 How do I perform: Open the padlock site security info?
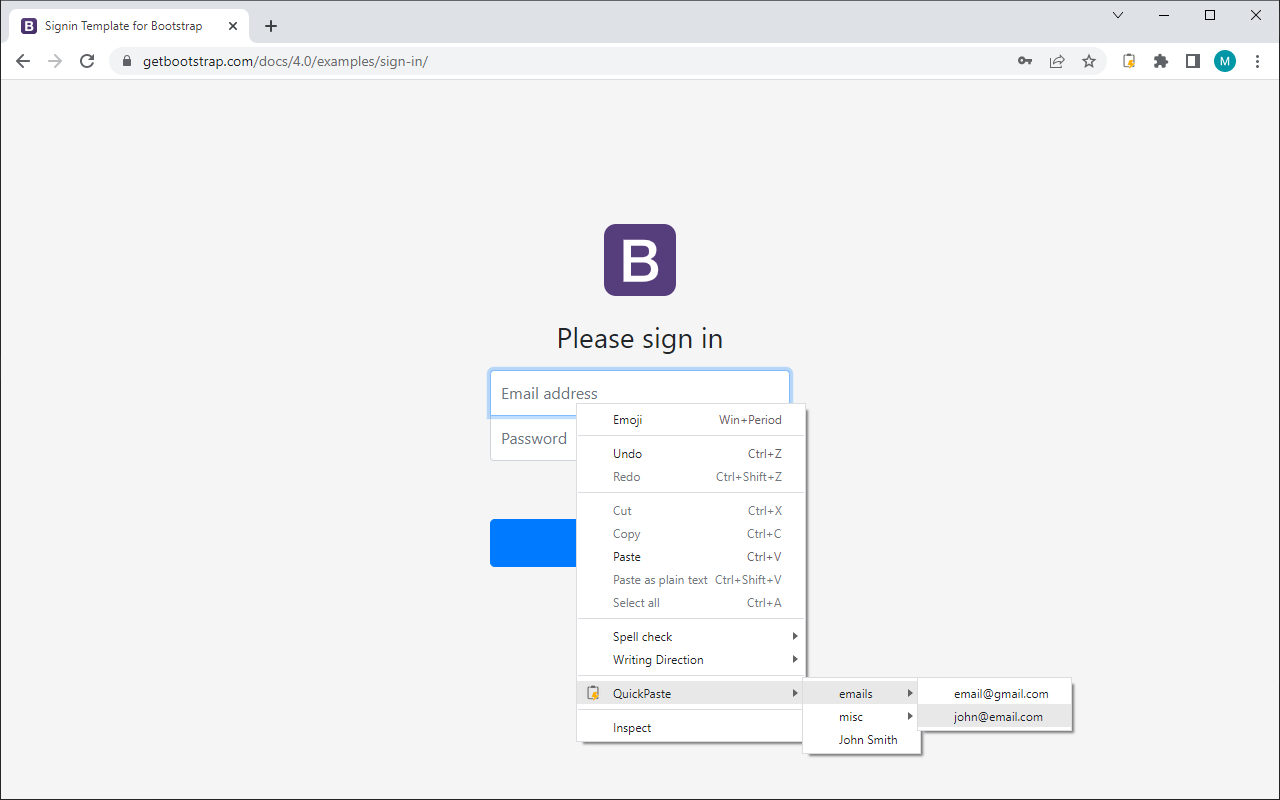click(x=126, y=61)
